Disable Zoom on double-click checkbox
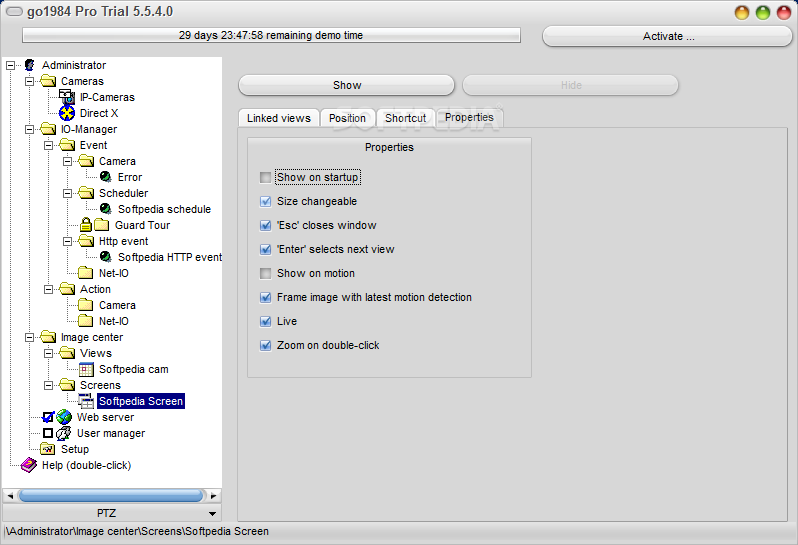Screen dimensions: 798x545 [265, 346]
